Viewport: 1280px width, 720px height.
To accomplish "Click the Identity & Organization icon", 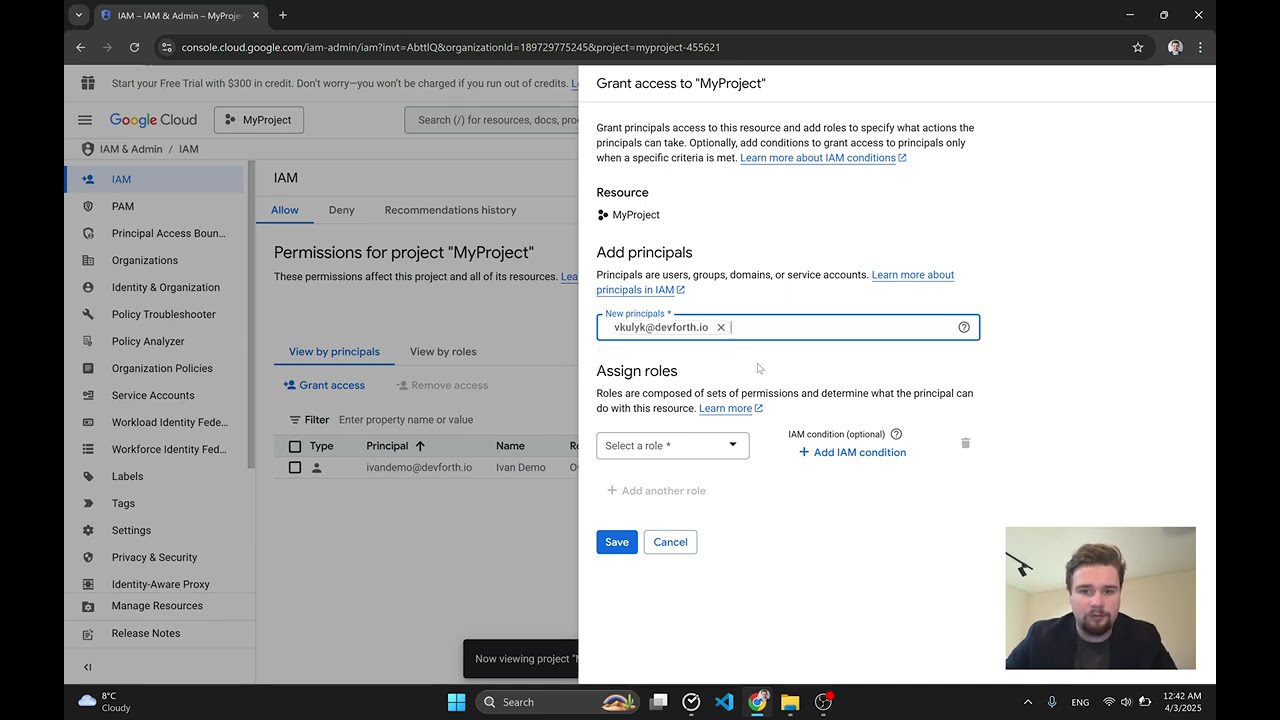I will tap(88, 287).
